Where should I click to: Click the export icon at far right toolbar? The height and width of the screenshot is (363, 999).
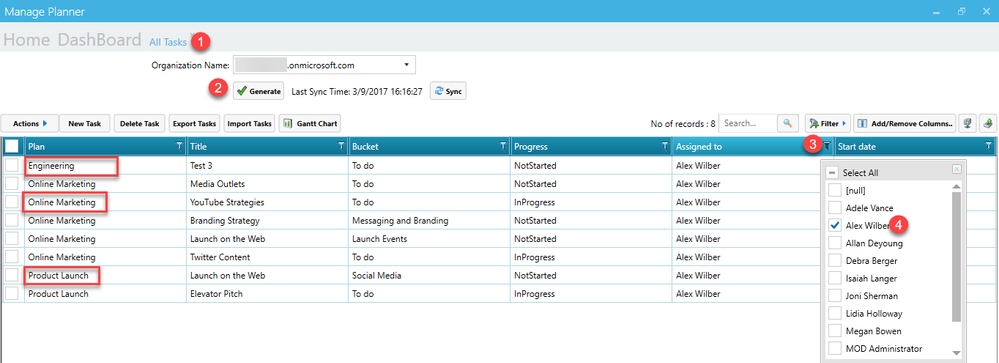(987, 124)
